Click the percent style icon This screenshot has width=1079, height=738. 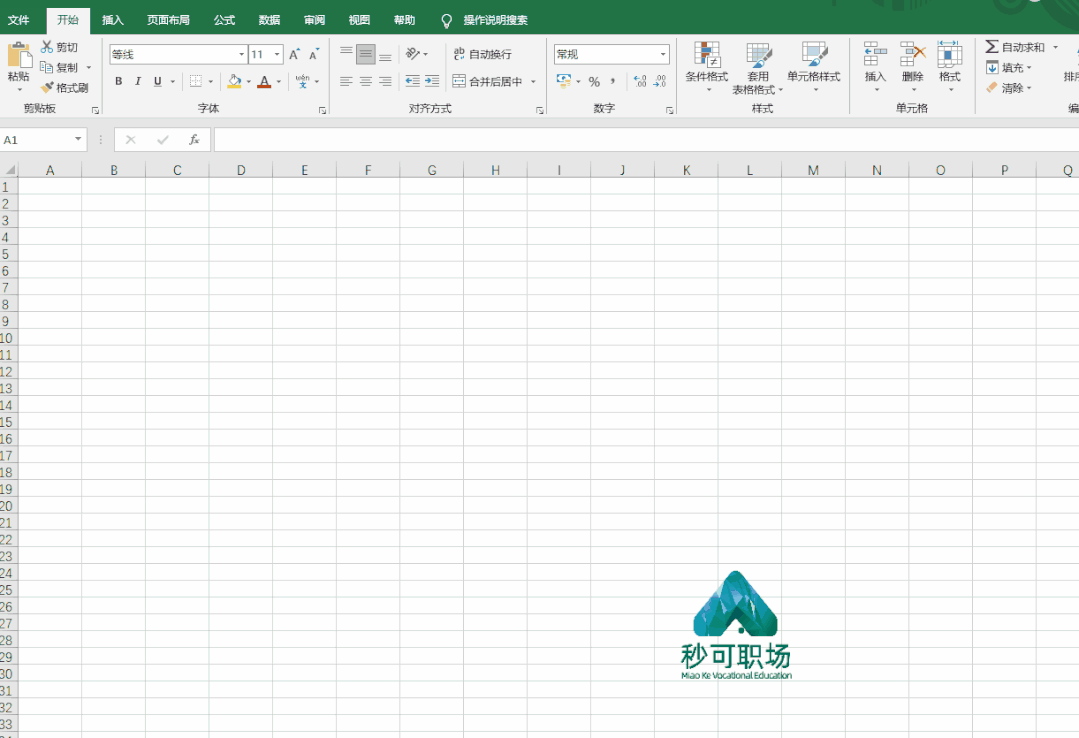[595, 81]
